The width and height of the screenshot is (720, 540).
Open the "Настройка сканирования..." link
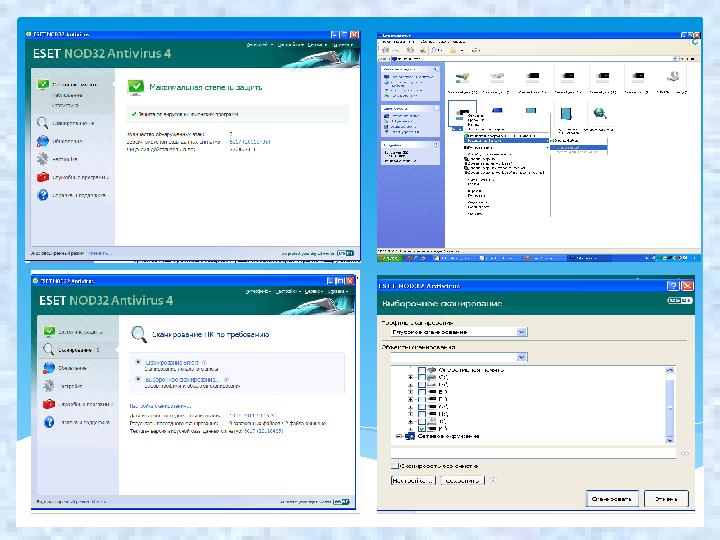pos(160,406)
